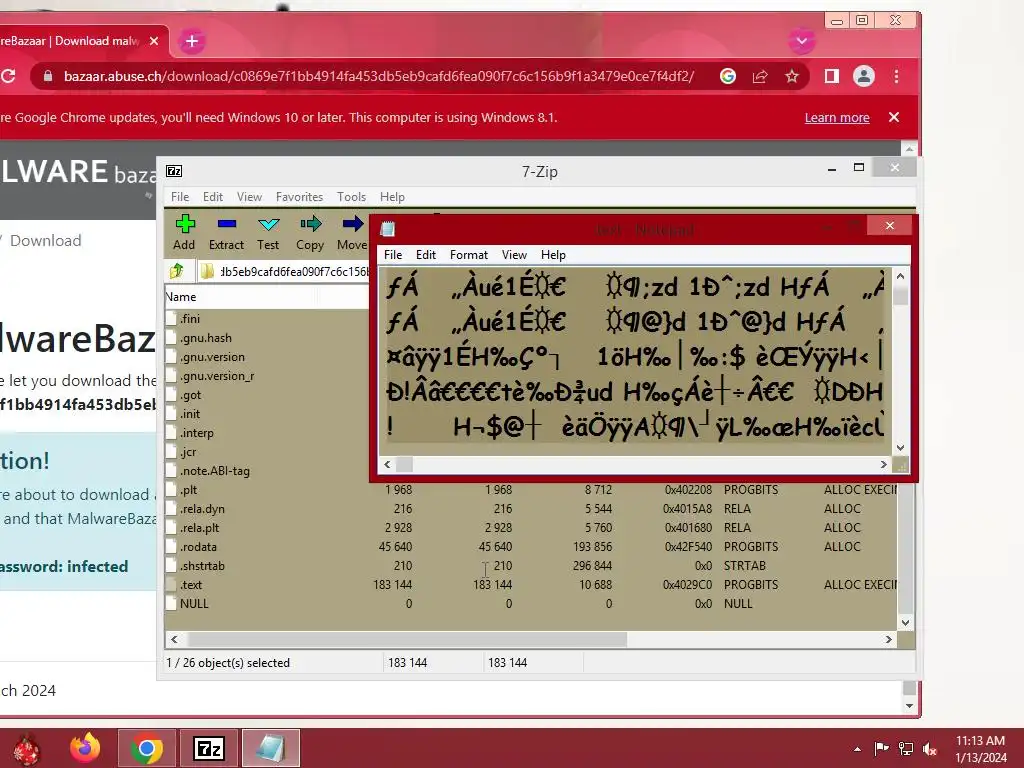Select the .got section row

[x=267, y=394]
